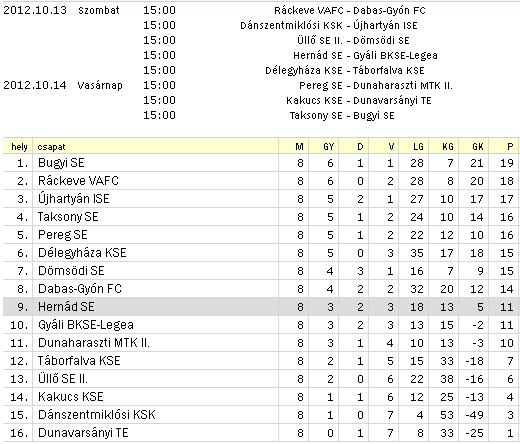520x444 pixels.
Task: Click the 2012.10.14 Vasárnap date label
Action: pos(63,86)
